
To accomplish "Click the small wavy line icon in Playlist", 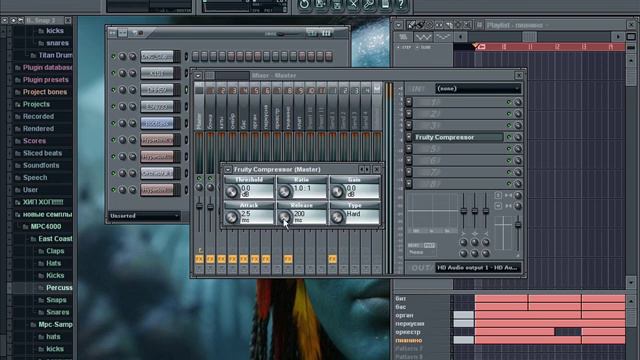I will [443, 37].
